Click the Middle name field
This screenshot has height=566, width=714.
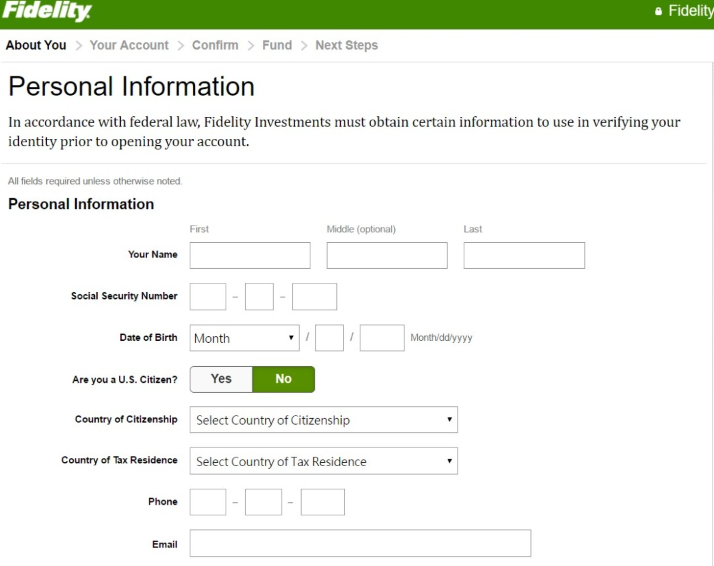coord(387,255)
